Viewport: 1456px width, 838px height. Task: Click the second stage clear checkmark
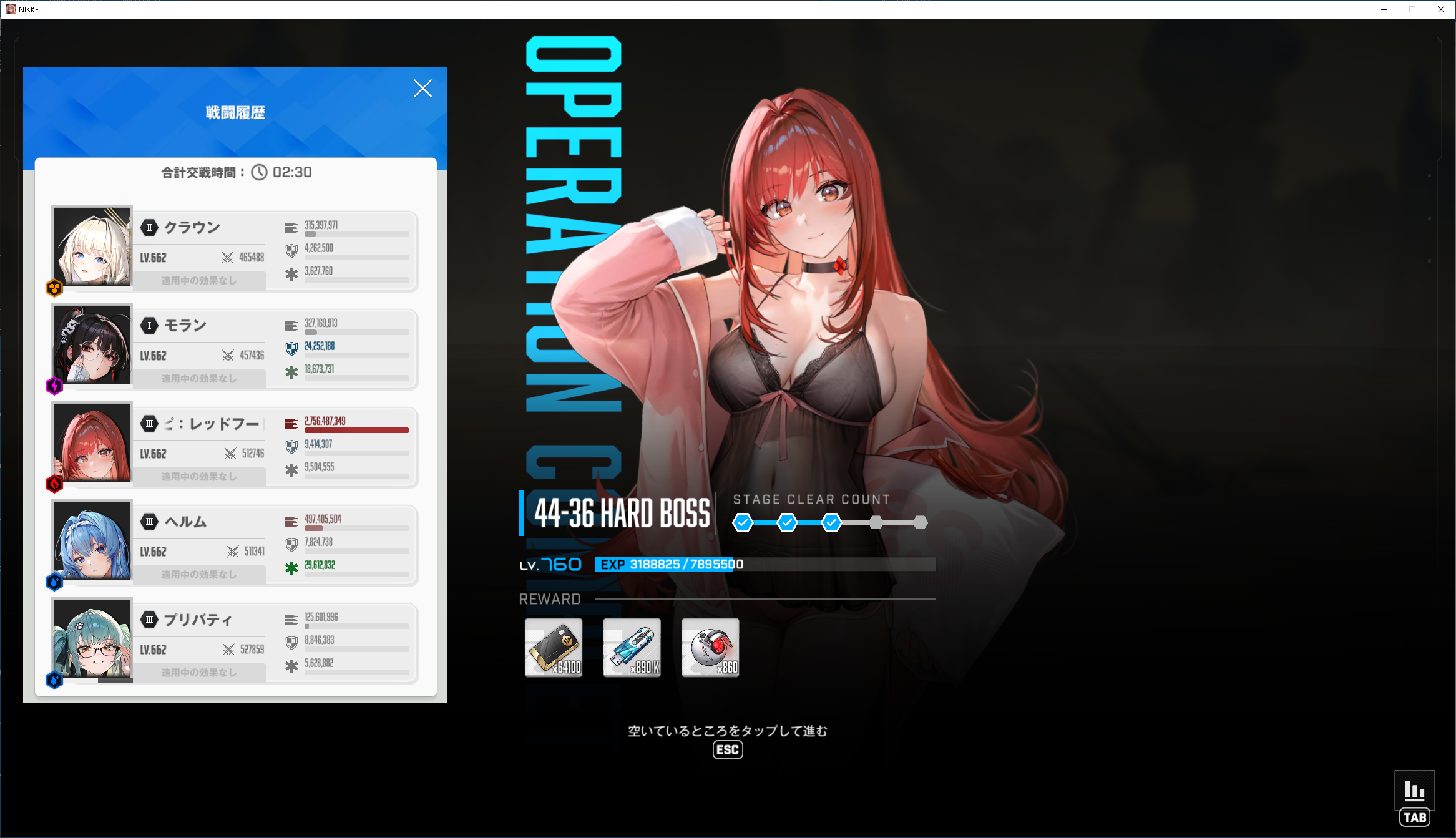[x=787, y=522]
